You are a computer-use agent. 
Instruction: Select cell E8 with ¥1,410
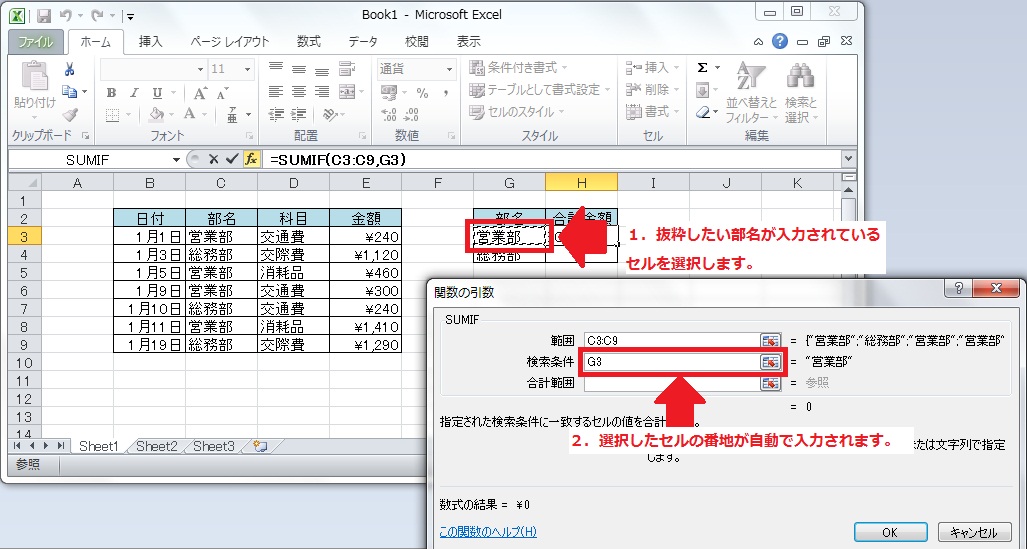point(365,326)
